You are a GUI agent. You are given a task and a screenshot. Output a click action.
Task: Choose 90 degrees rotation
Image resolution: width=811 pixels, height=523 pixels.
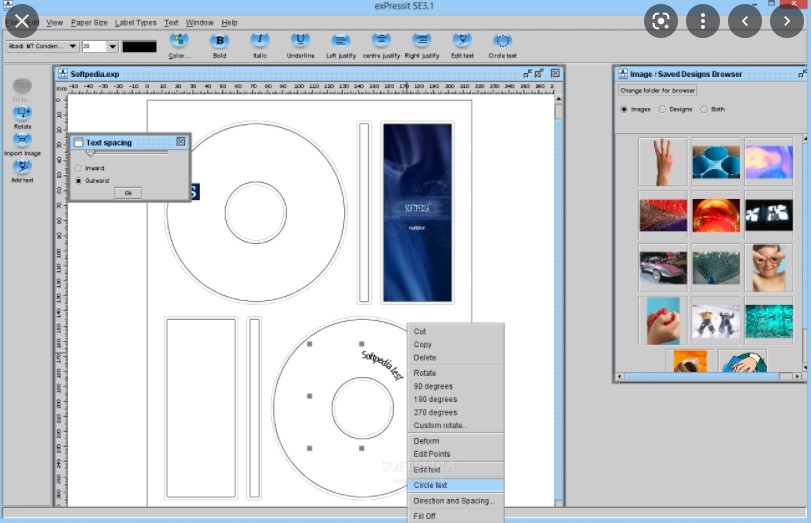[456, 386]
